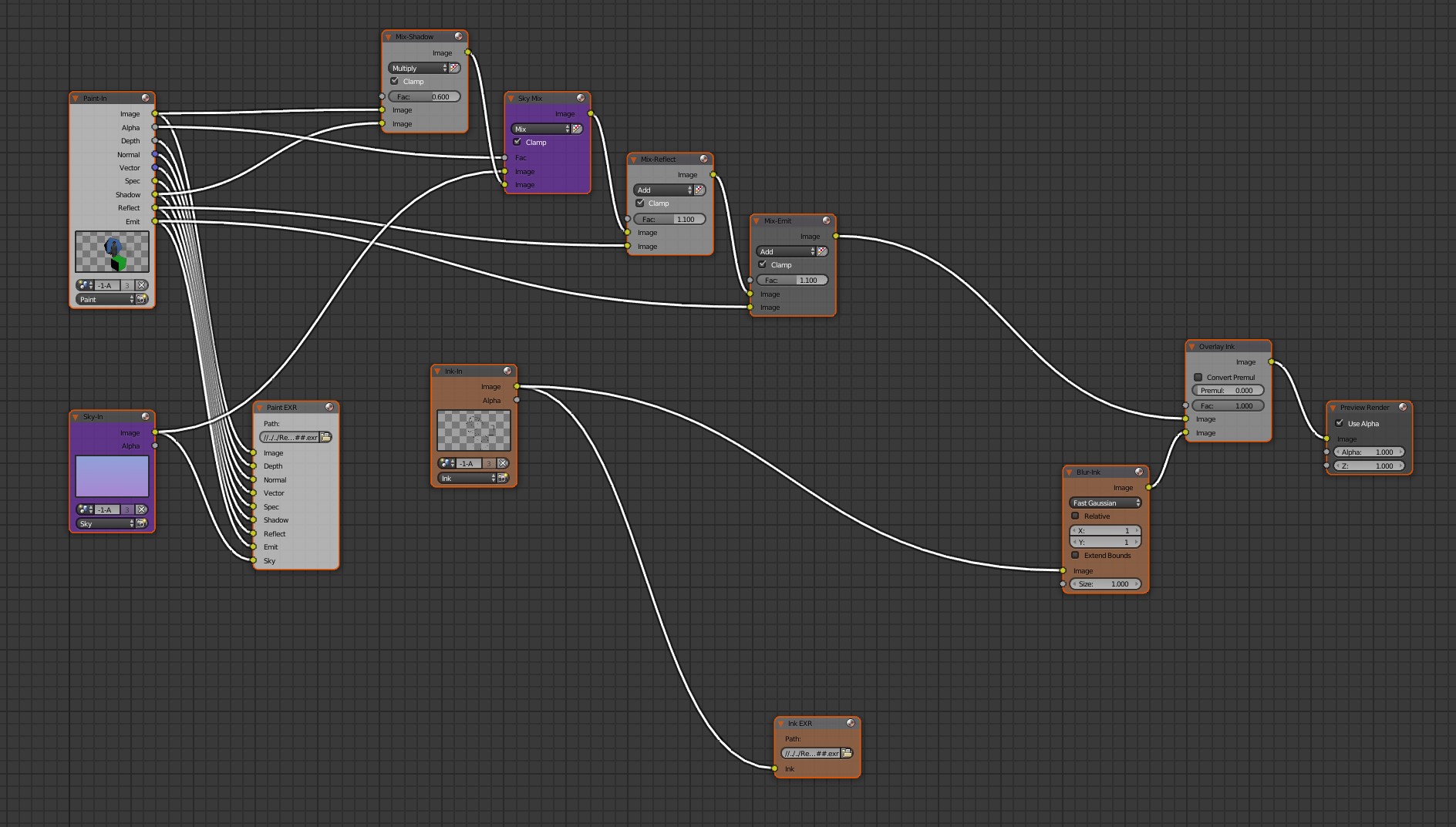Click the folder icon in Ink EXR node
Image resolution: width=1456 pixels, height=827 pixels.
(847, 753)
